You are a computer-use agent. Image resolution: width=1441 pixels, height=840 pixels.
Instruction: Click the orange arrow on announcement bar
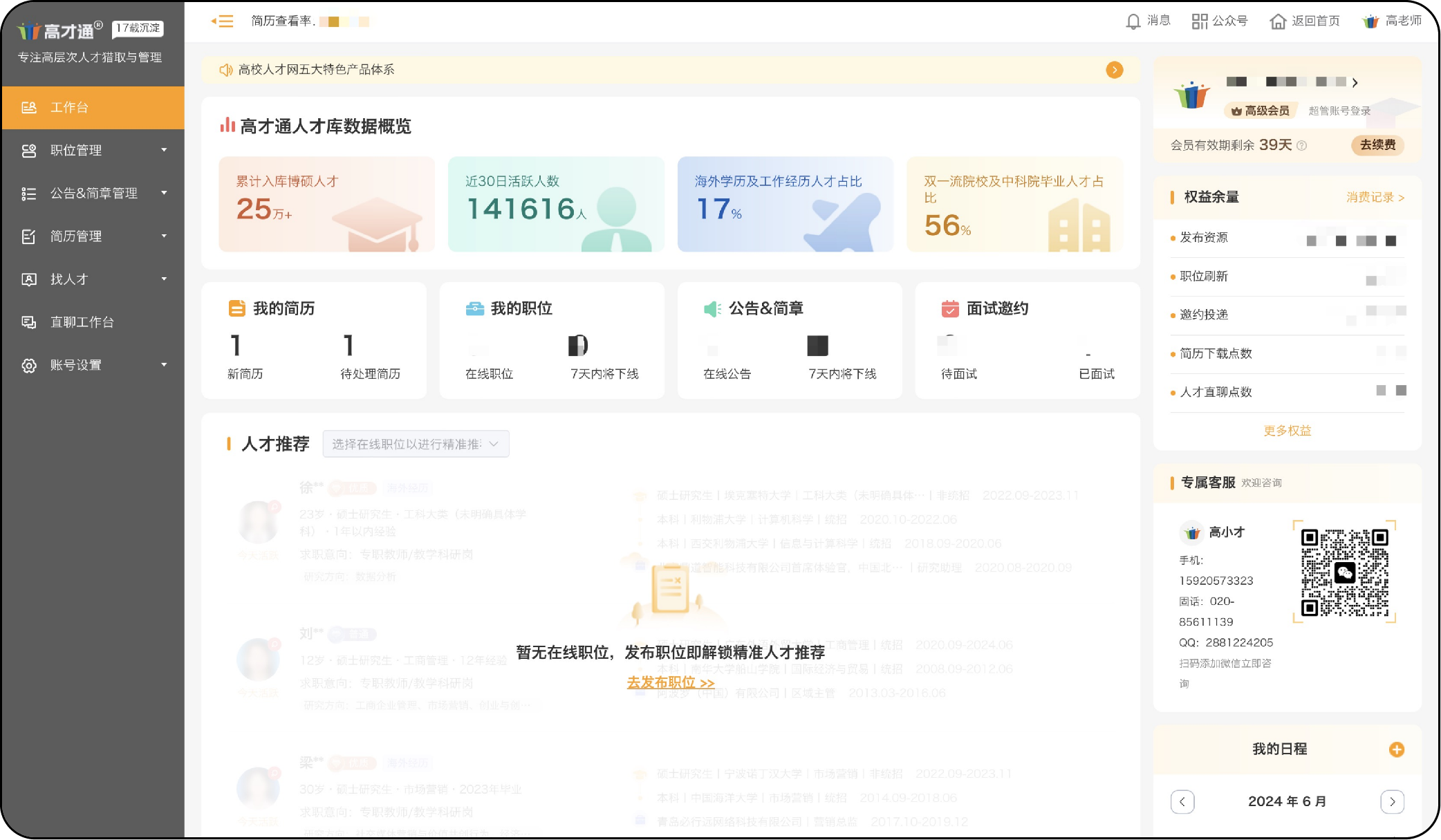click(x=1114, y=70)
